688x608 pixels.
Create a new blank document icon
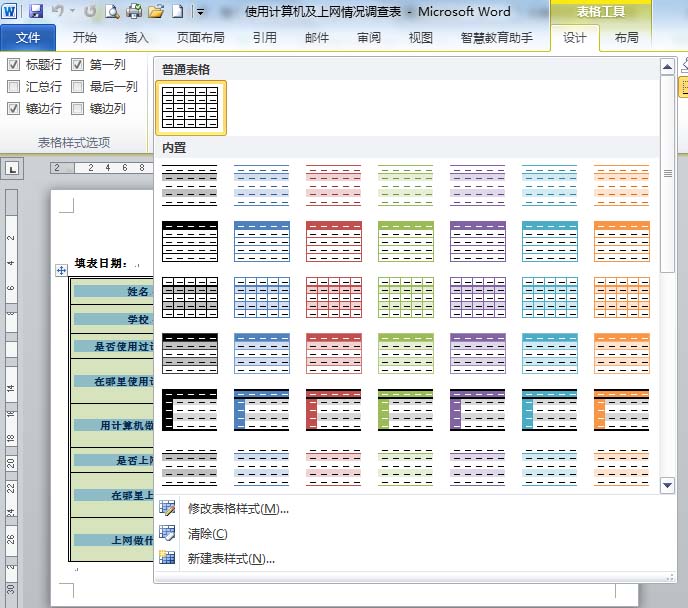coord(177,12)
